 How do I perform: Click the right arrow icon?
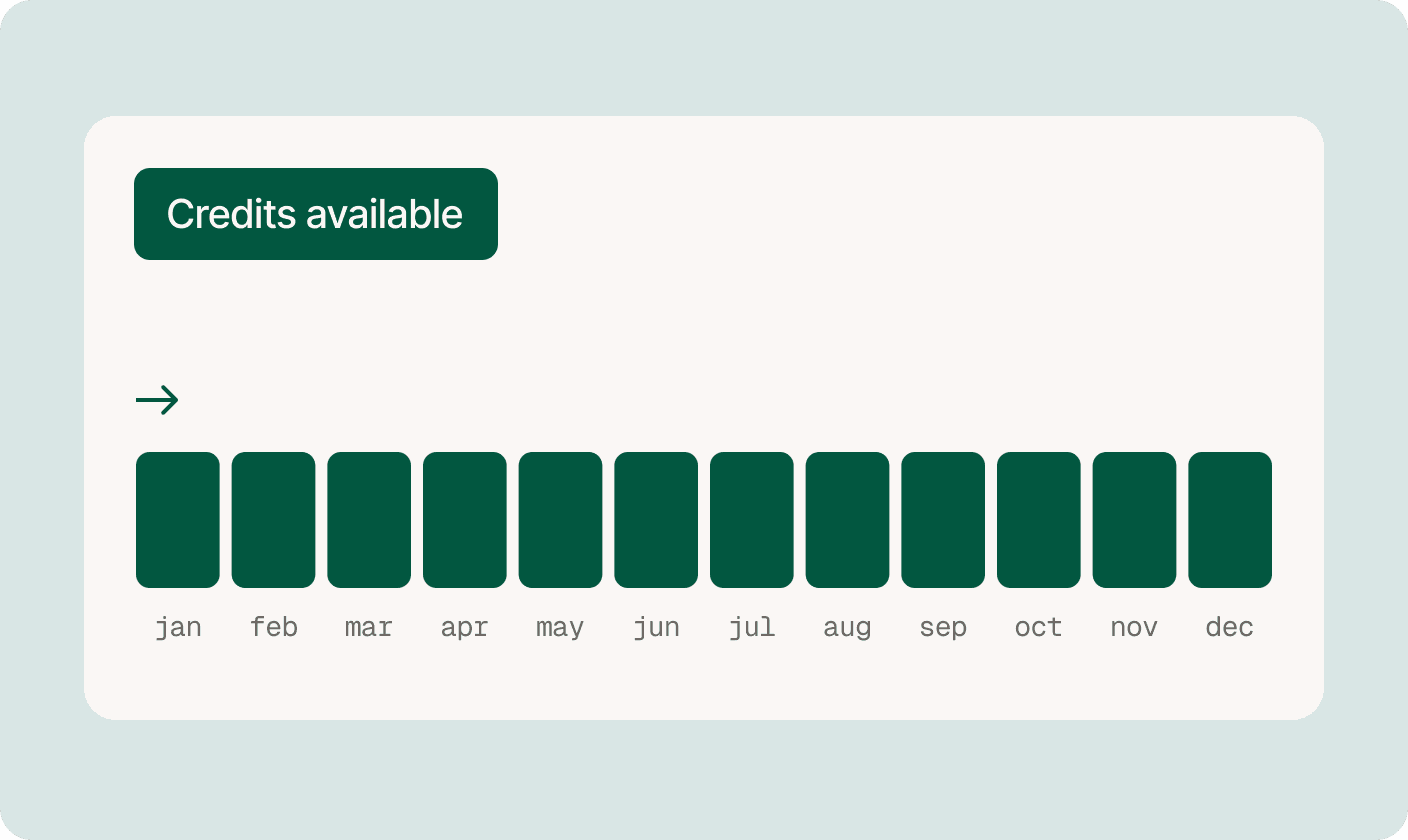[x=157, y=401]
